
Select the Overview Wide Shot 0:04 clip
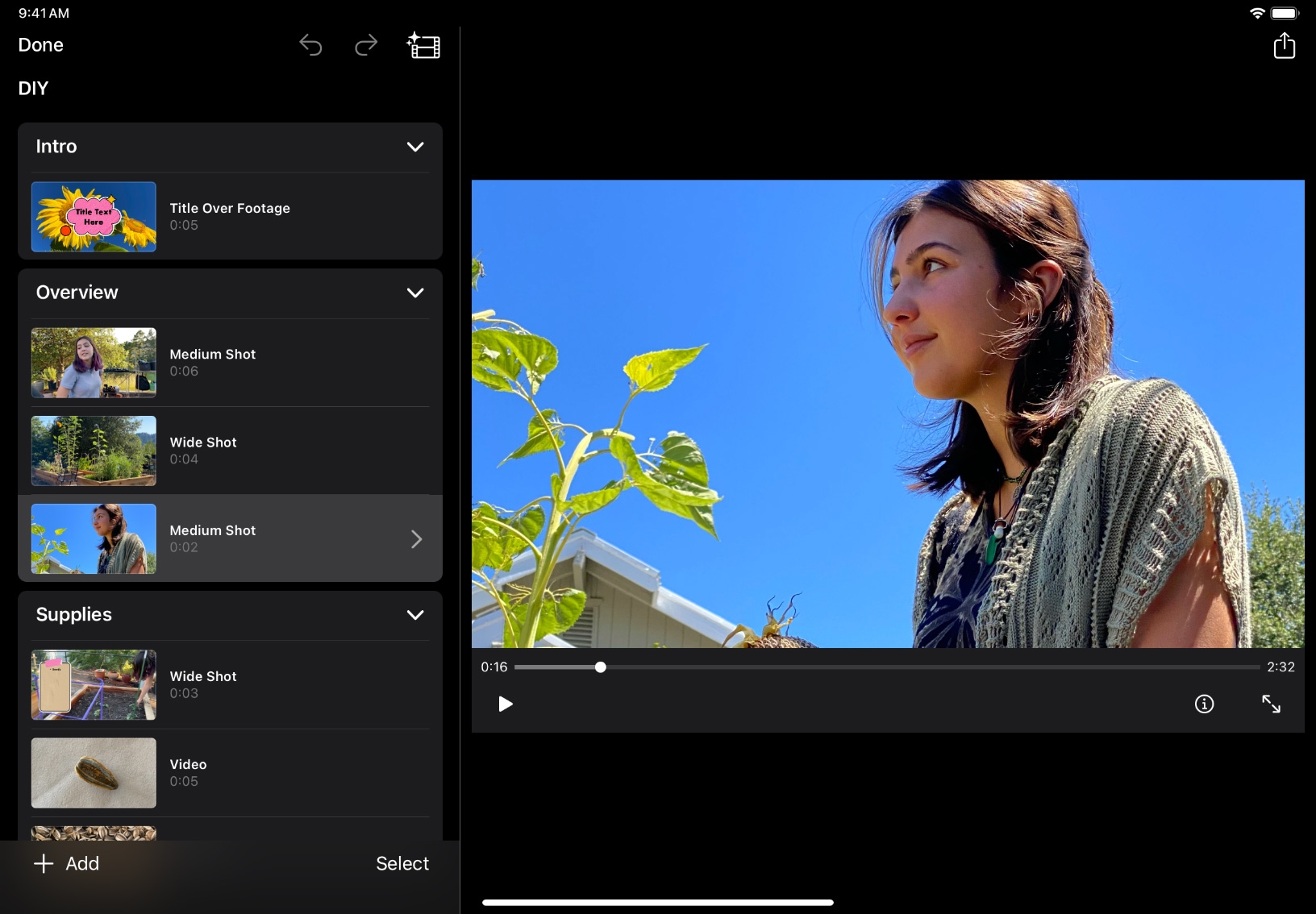pyautogui.click(x=230, y=451)
